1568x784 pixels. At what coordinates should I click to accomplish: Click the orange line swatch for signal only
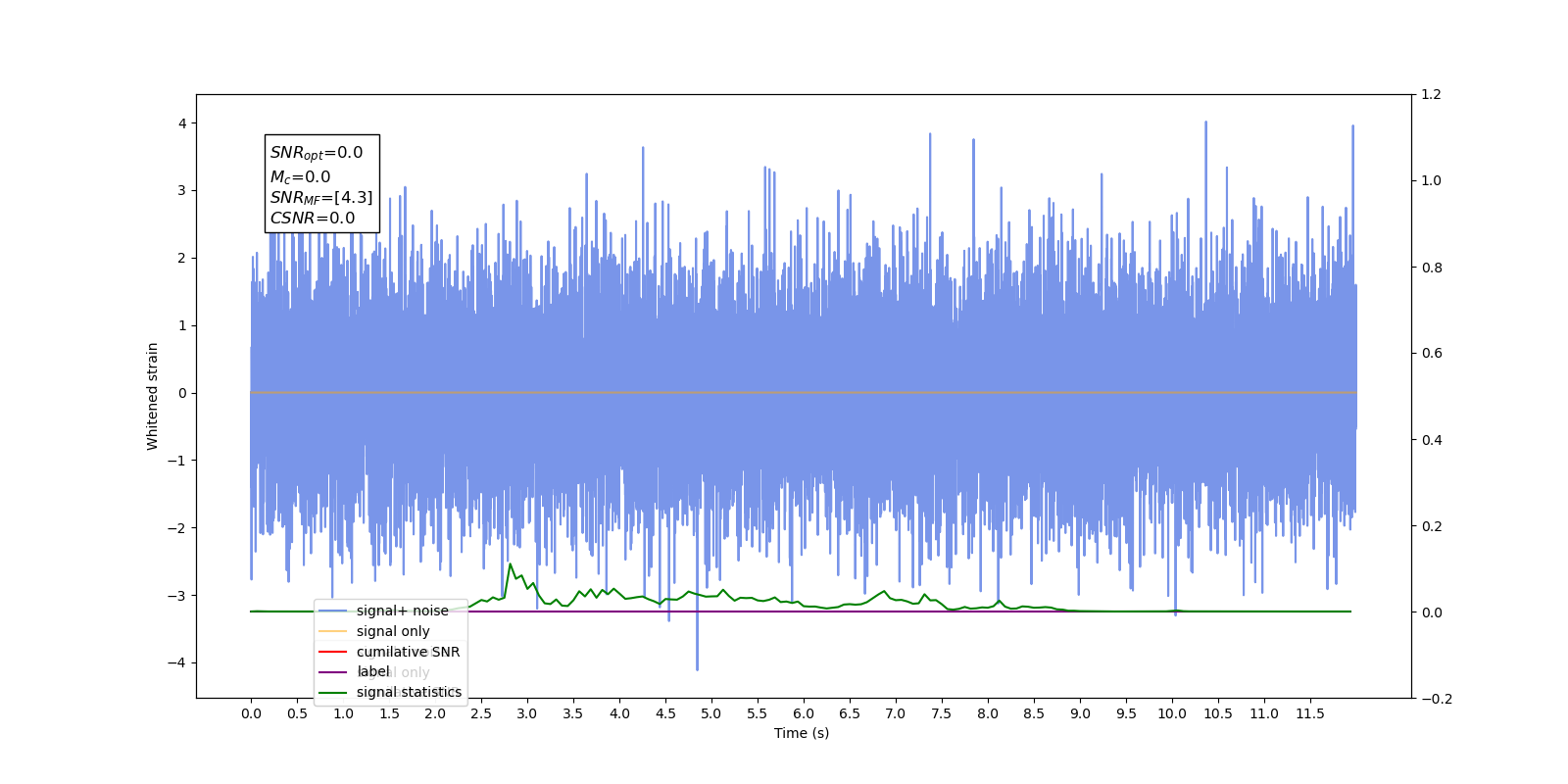333,631
